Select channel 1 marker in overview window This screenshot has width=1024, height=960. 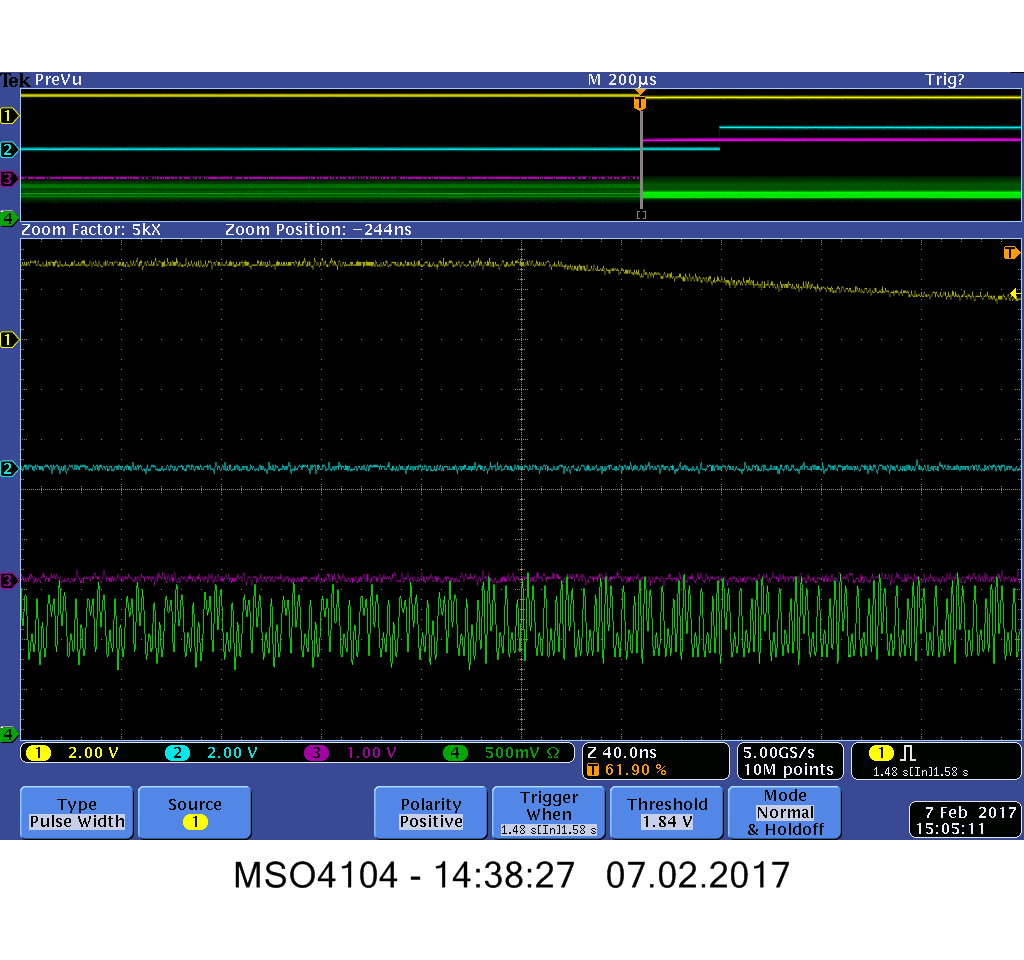(8, 116)
